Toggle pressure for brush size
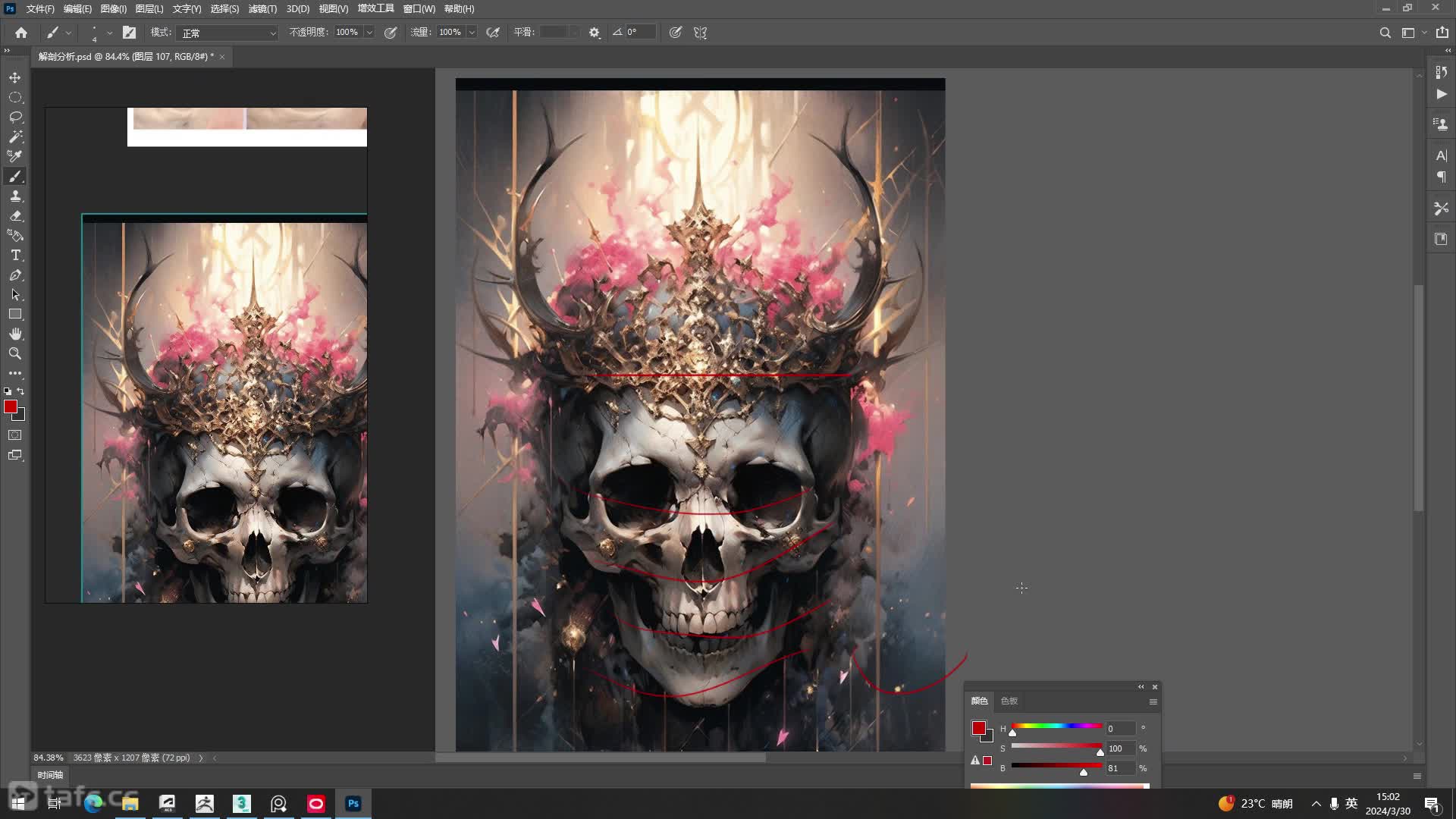The height and width of the screenshot is (819, 1456). [676, 33]
